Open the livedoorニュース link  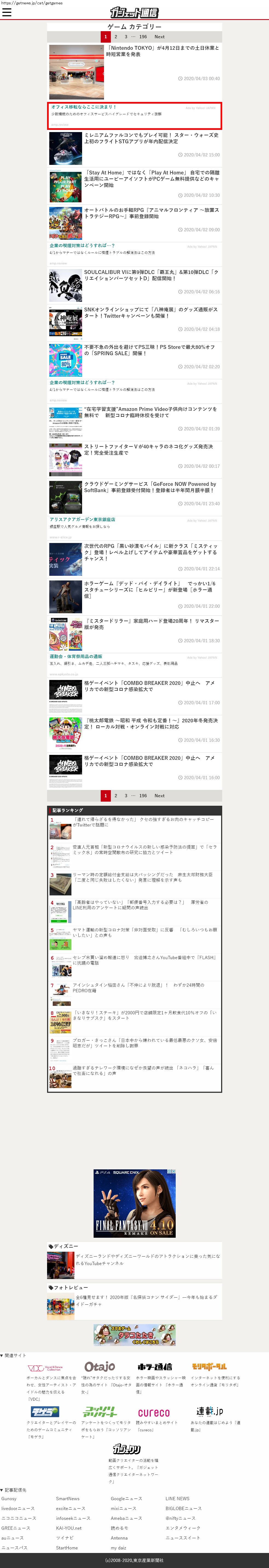(x=18, y=1508)
